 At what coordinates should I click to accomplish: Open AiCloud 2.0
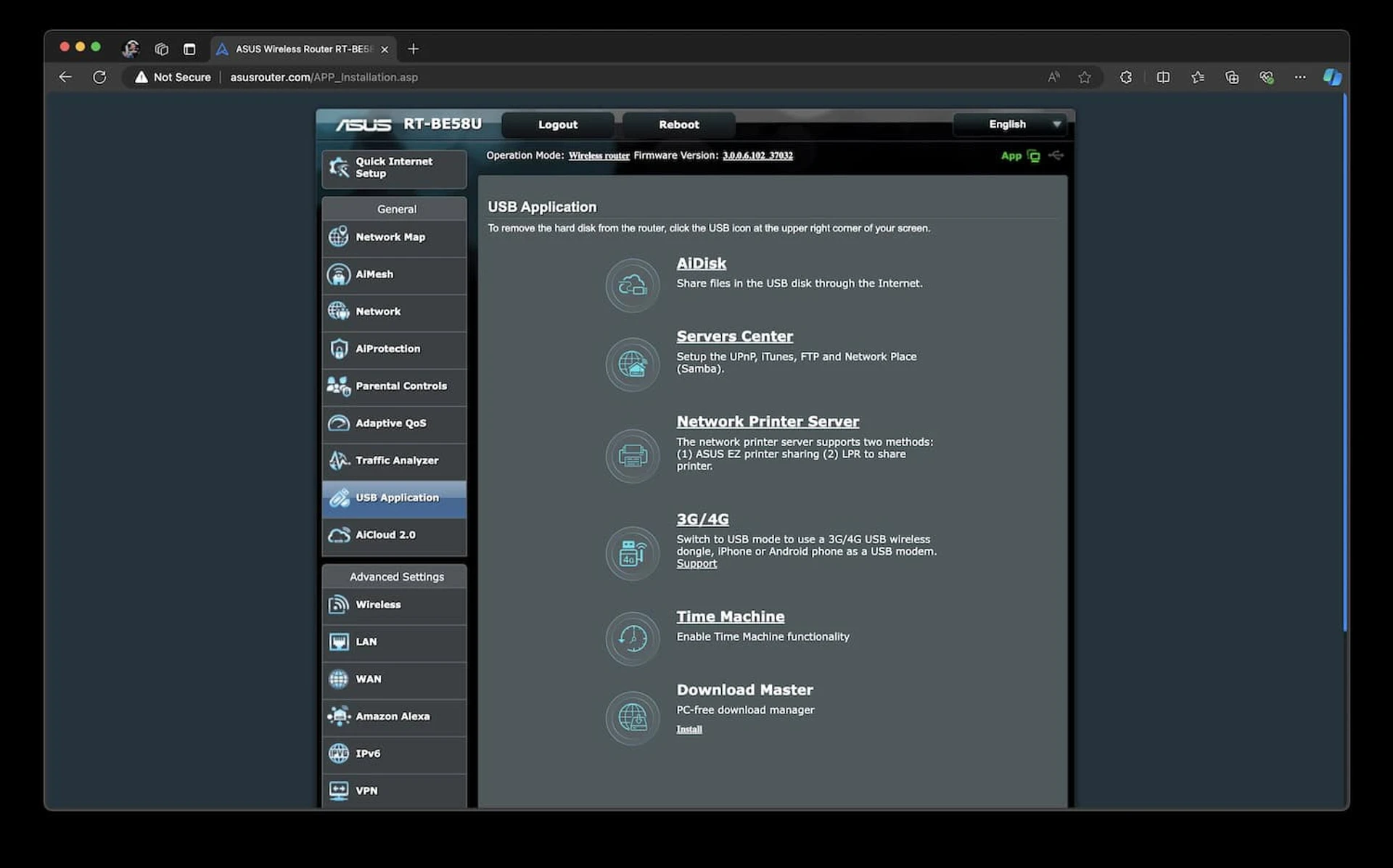pyautogui.click(x=394, y=535)
